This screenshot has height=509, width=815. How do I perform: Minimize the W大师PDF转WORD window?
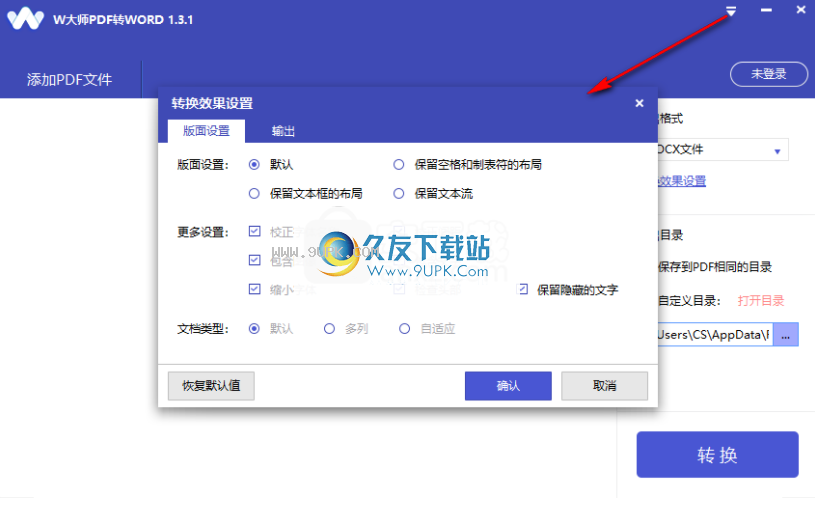click(x=766, y=10)
